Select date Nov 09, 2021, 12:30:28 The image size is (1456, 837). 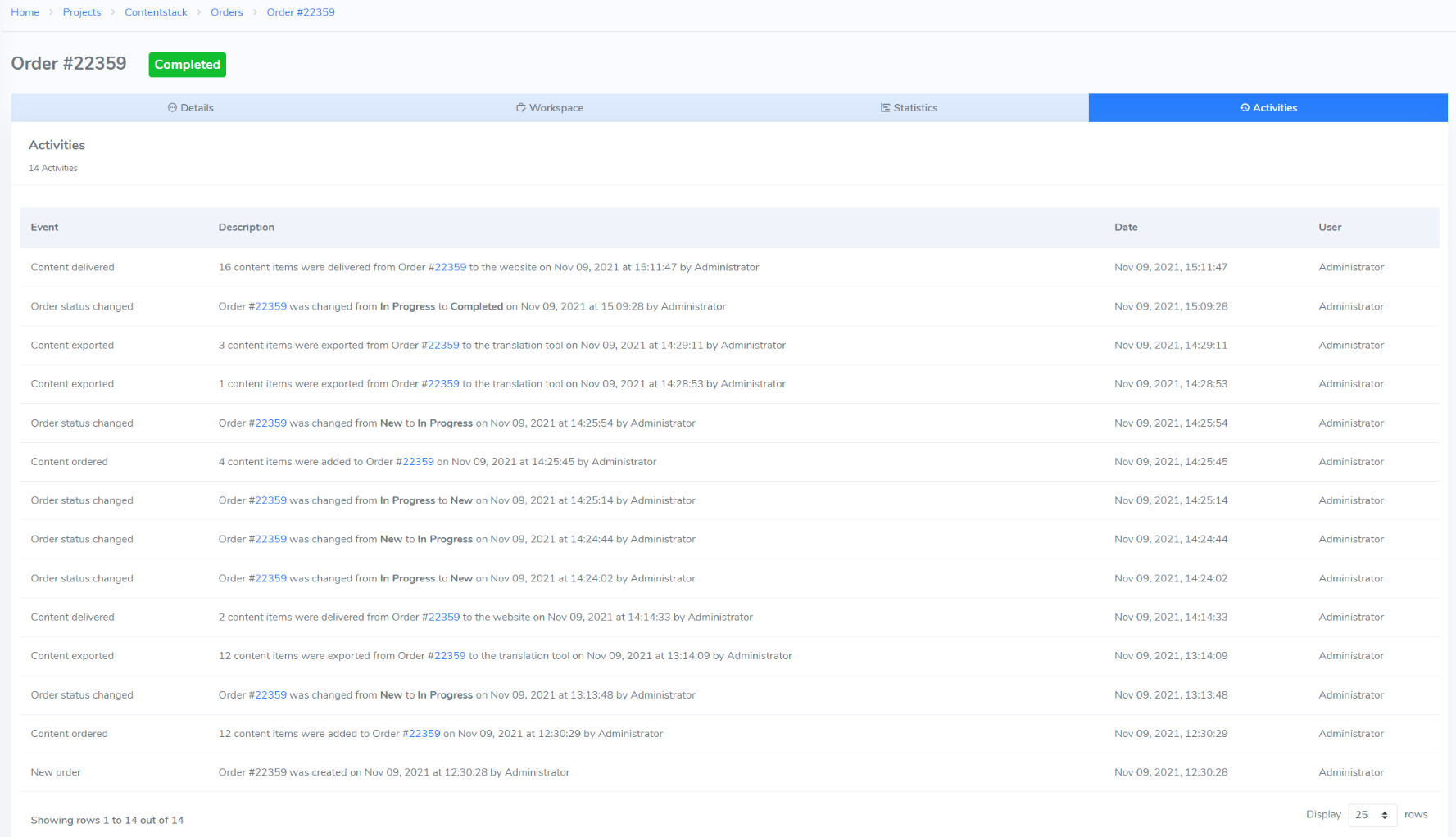click(1171, 772)
